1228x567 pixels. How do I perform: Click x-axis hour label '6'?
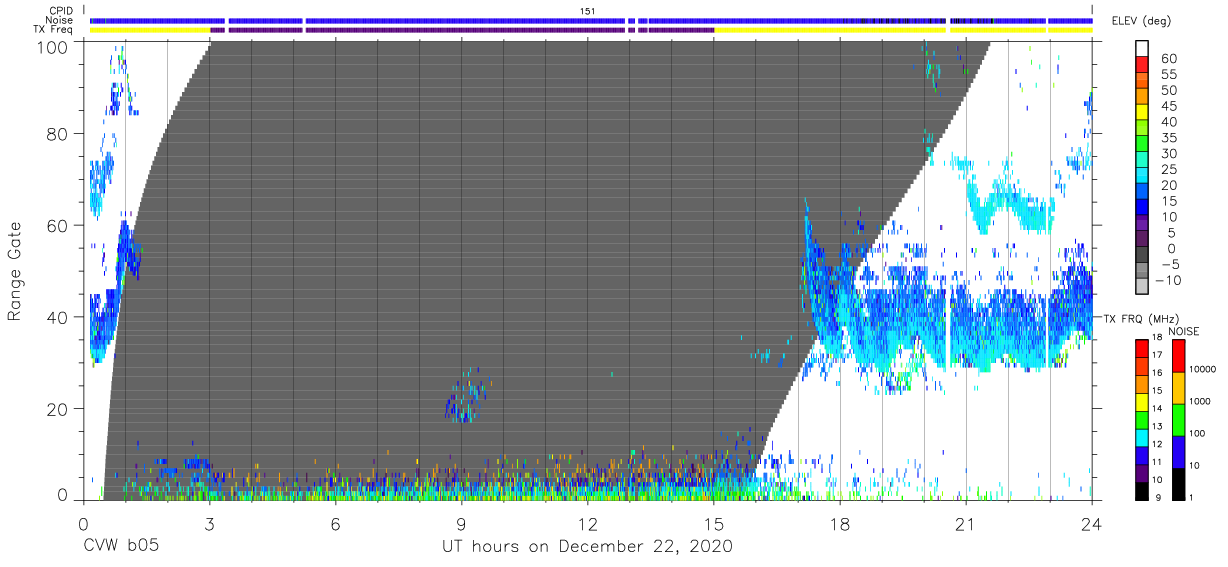[335, 524]
